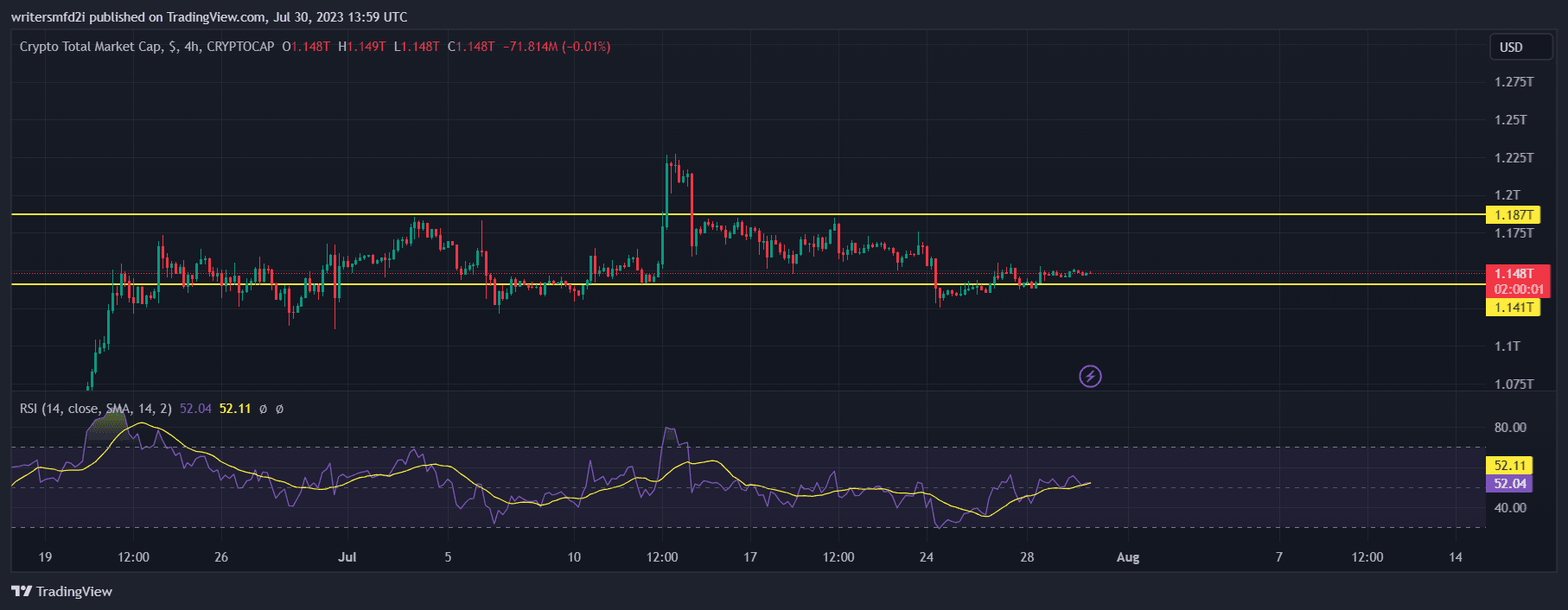
Task: Click the yellow 1.141T price label
Action: point(1513,308)
